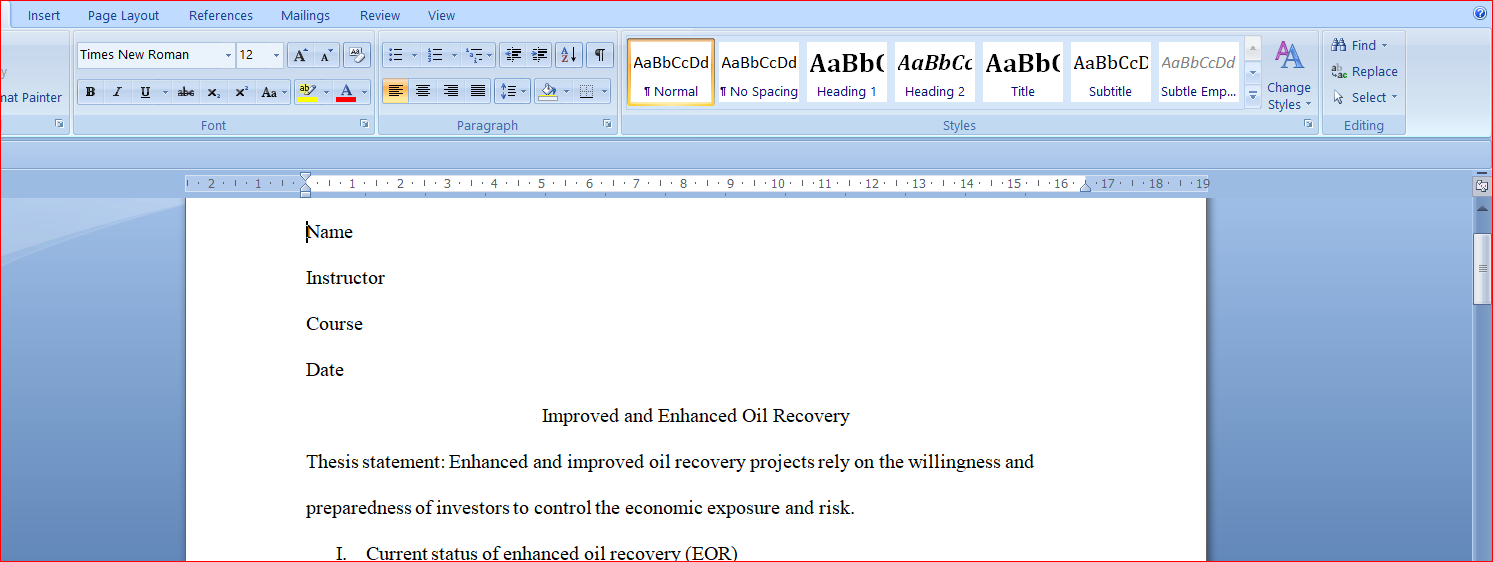Click the Find button

tap(1360, 45)
